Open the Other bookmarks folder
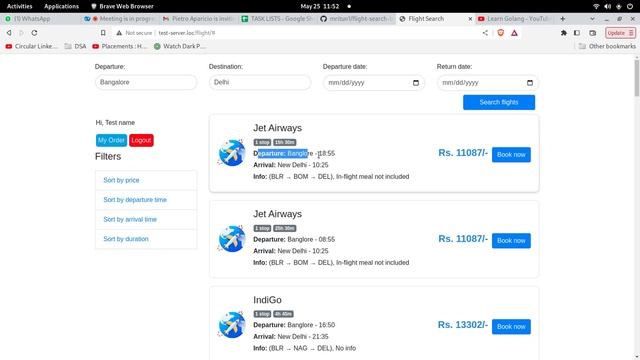 pyautogui.click(x=607, y=47)
